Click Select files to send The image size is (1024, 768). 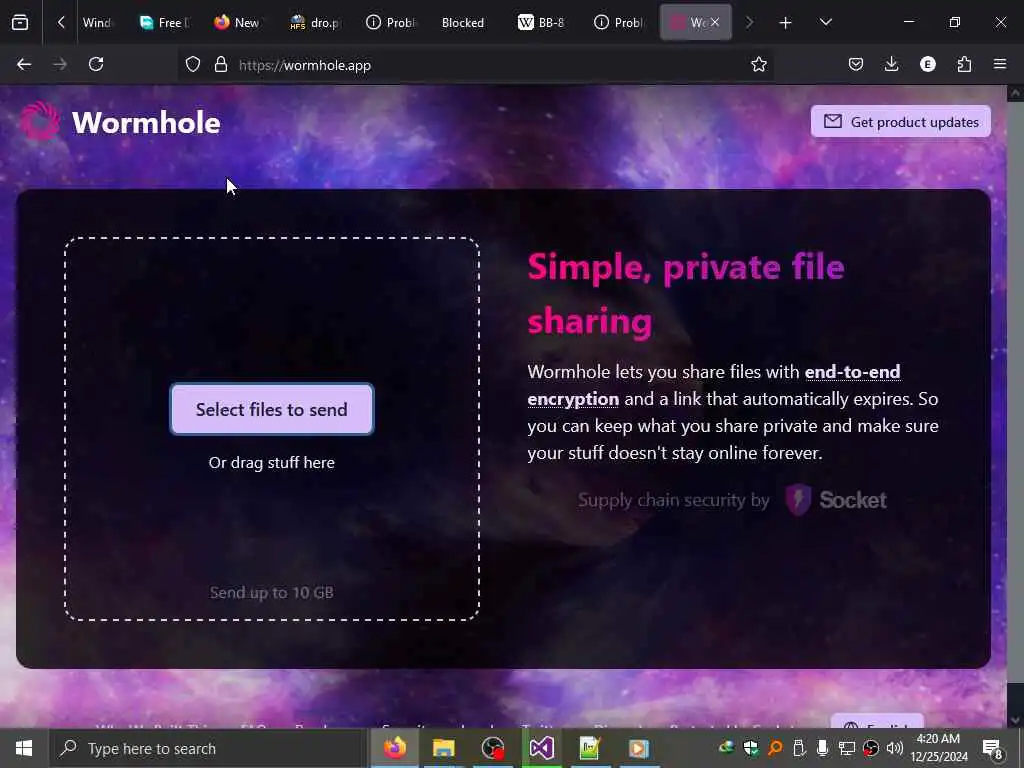[x=272, y=409]
